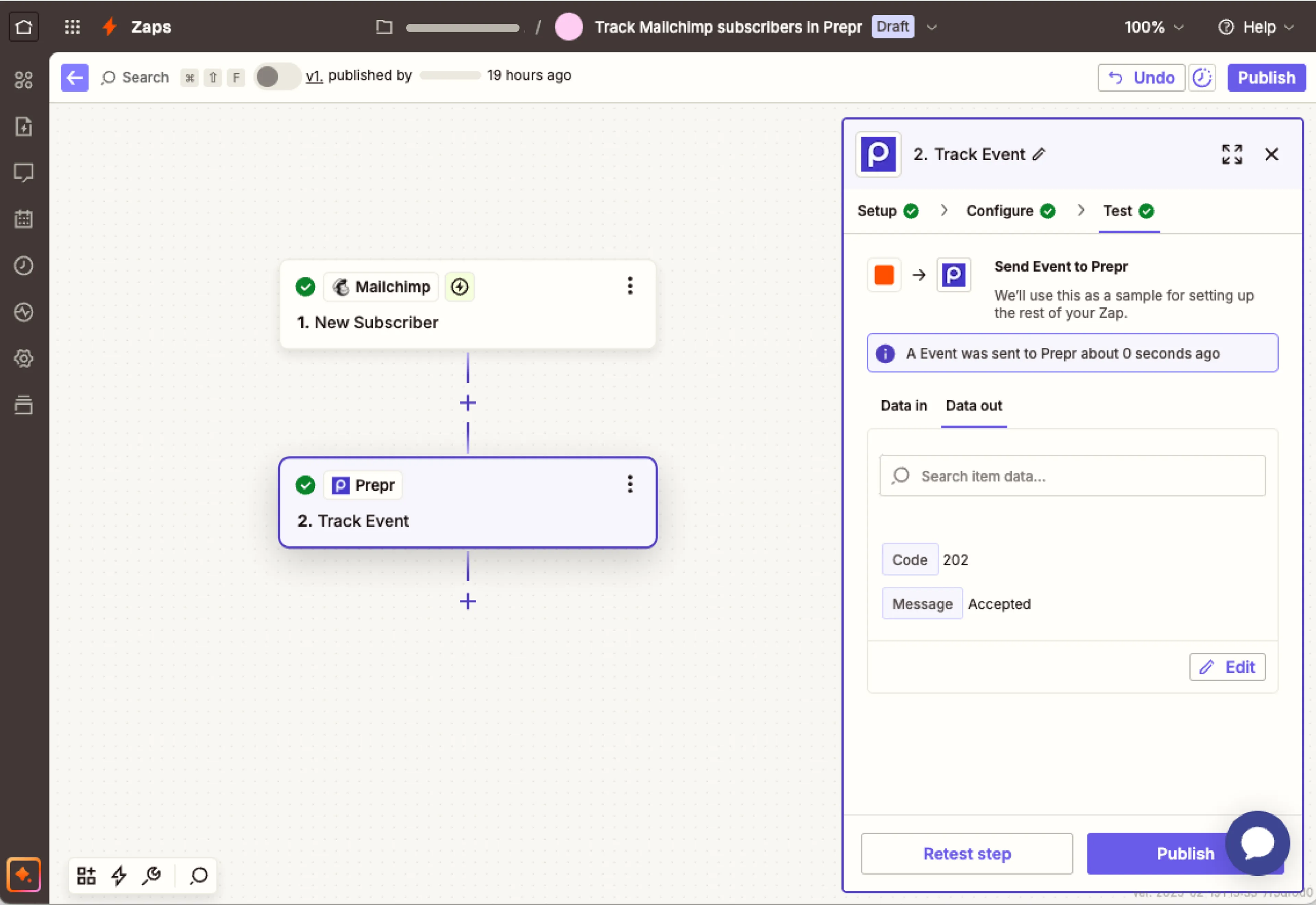Viewport: 1316px width, 905px height.
Task: Click the Message field label
Action: coord(922,604)
